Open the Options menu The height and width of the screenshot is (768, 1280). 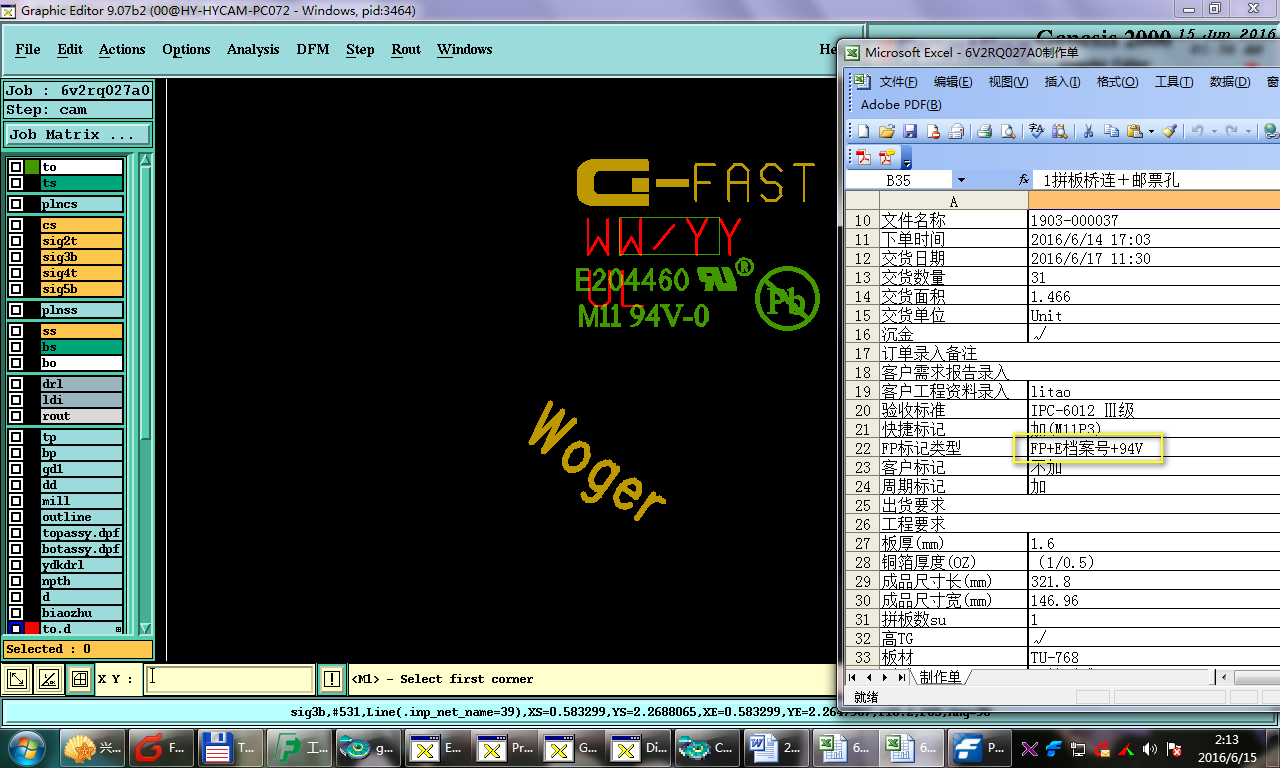[186, 49]
